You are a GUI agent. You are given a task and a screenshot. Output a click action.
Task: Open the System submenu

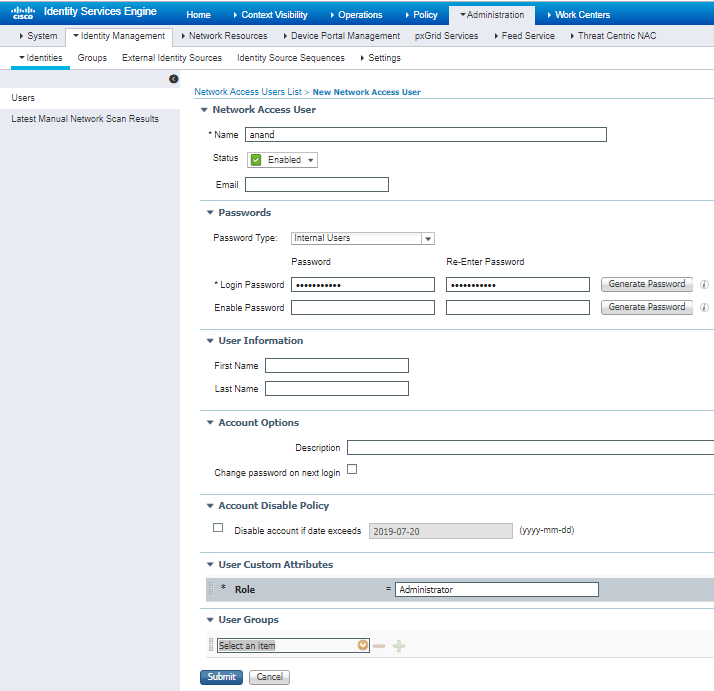tap(38, 36)
